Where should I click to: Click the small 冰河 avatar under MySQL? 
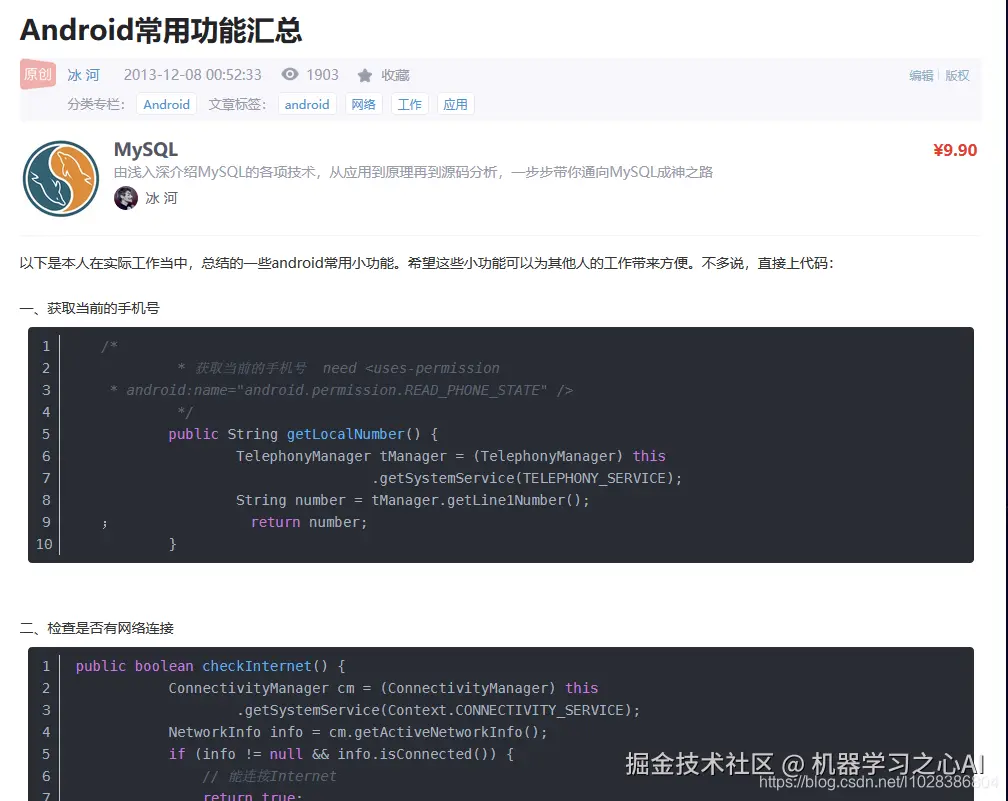[x=126, y=198]
